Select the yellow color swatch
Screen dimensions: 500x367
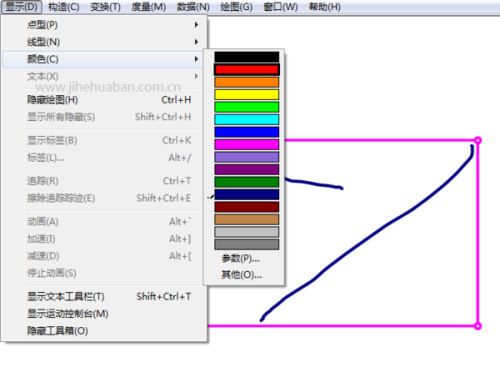click(x=247, y=95)
